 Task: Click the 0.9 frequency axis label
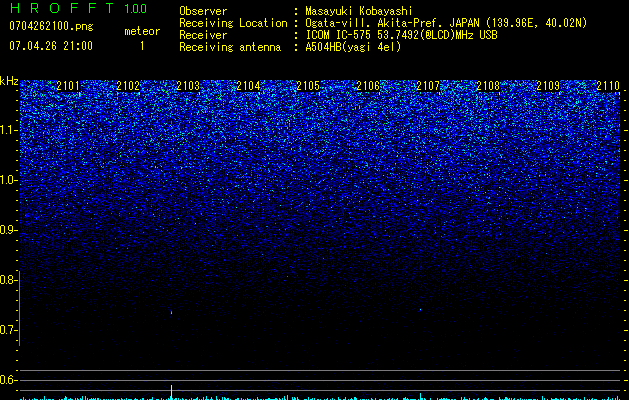9,230
